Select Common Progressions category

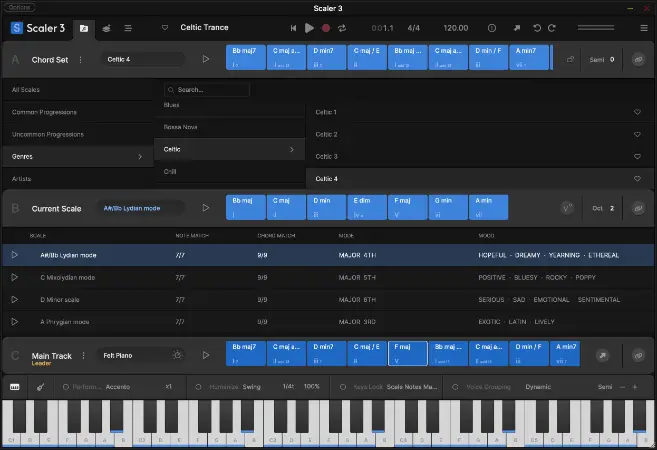click(x=76, y=112)
